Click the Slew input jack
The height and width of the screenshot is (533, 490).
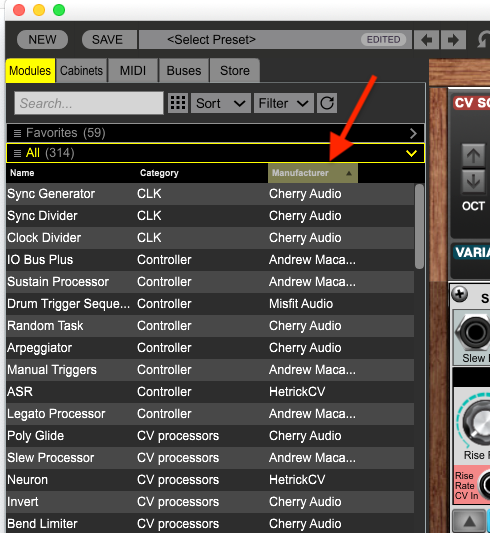pos(474,332)
